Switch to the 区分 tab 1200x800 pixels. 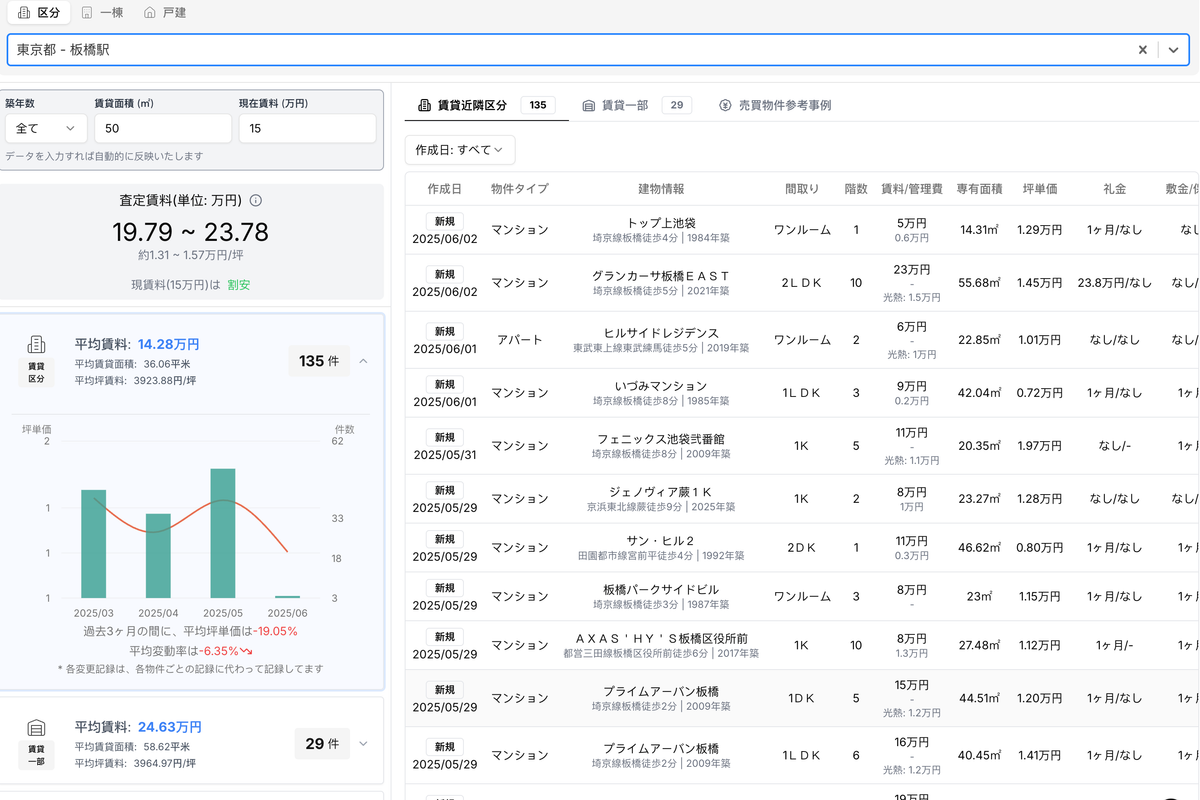(37, 13)
